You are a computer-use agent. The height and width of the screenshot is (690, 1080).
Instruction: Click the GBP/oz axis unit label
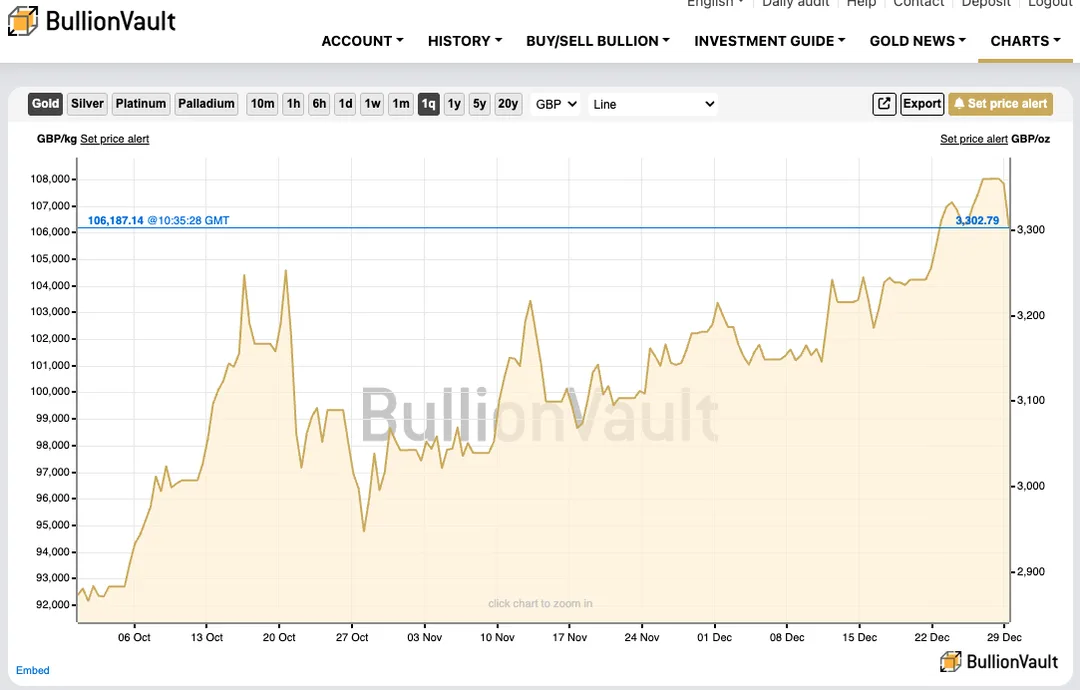click(1030, 139)
